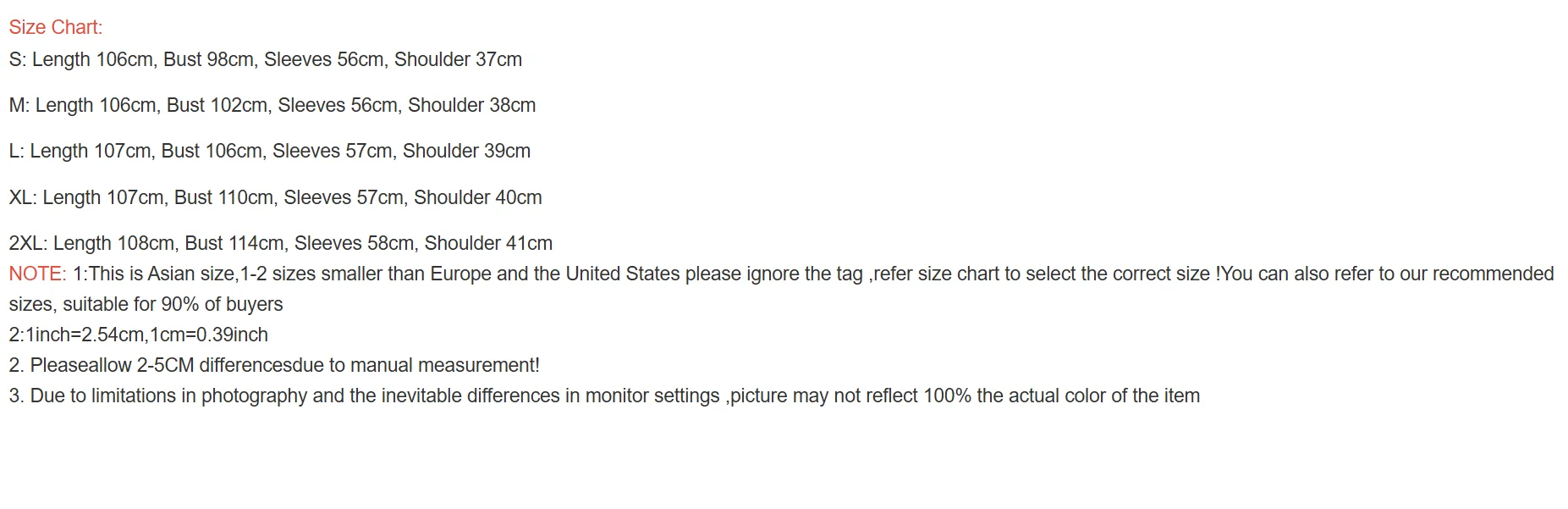
Task: Click "Shoulder 38cm" in the M row
Action: [471, 105]
